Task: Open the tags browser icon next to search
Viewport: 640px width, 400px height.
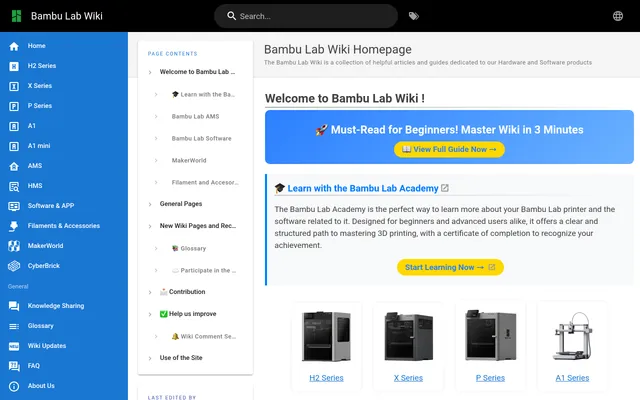Action: 414,16
